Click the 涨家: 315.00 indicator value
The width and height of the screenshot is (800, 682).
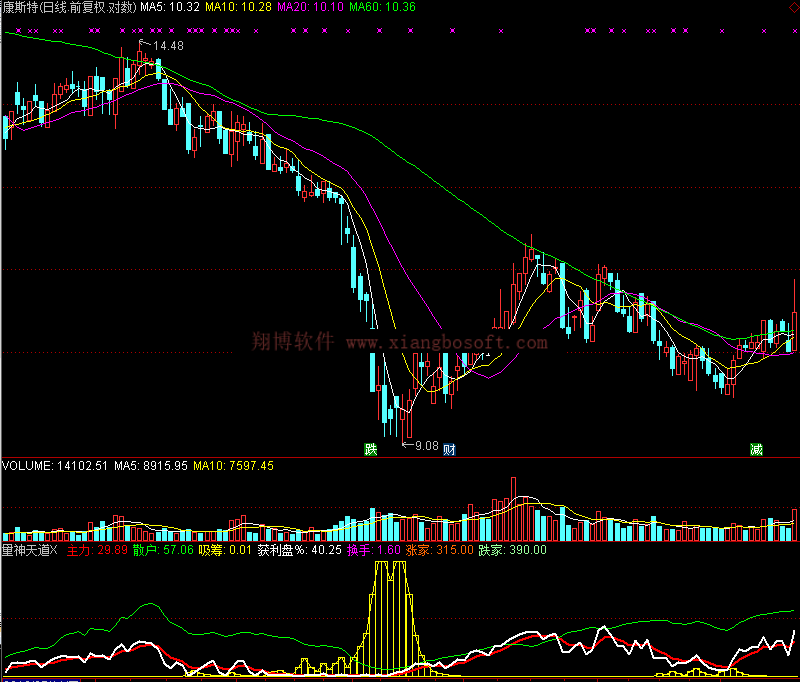[438, 550]
